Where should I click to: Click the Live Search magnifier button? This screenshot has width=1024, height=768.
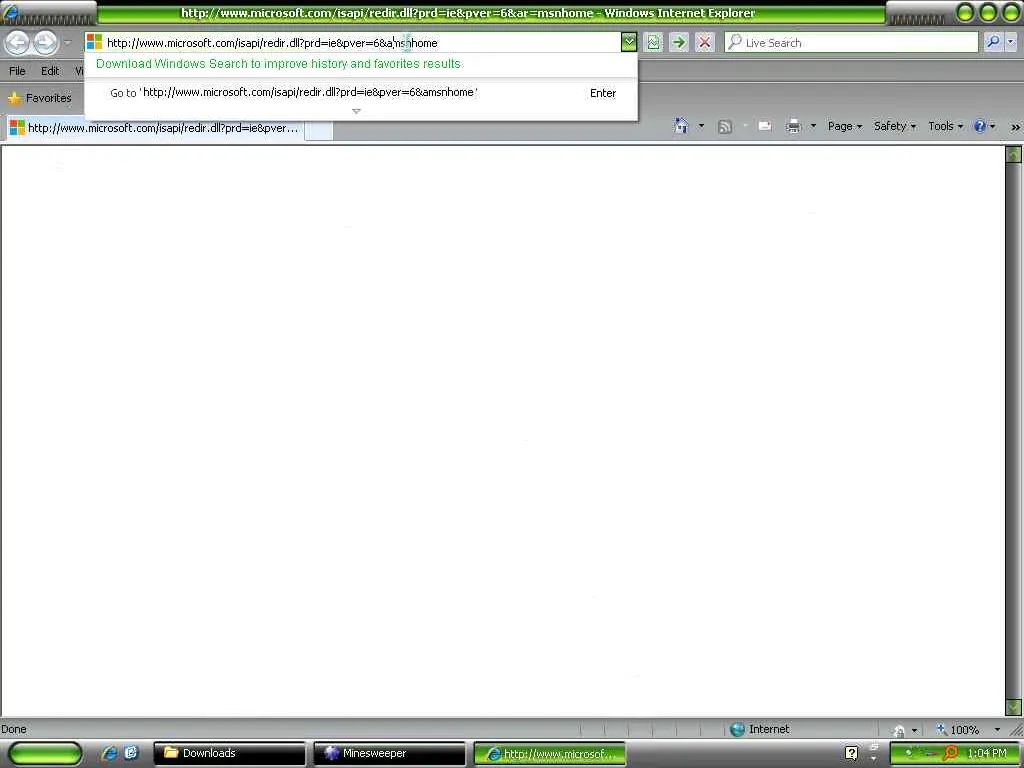click(993, 42)
